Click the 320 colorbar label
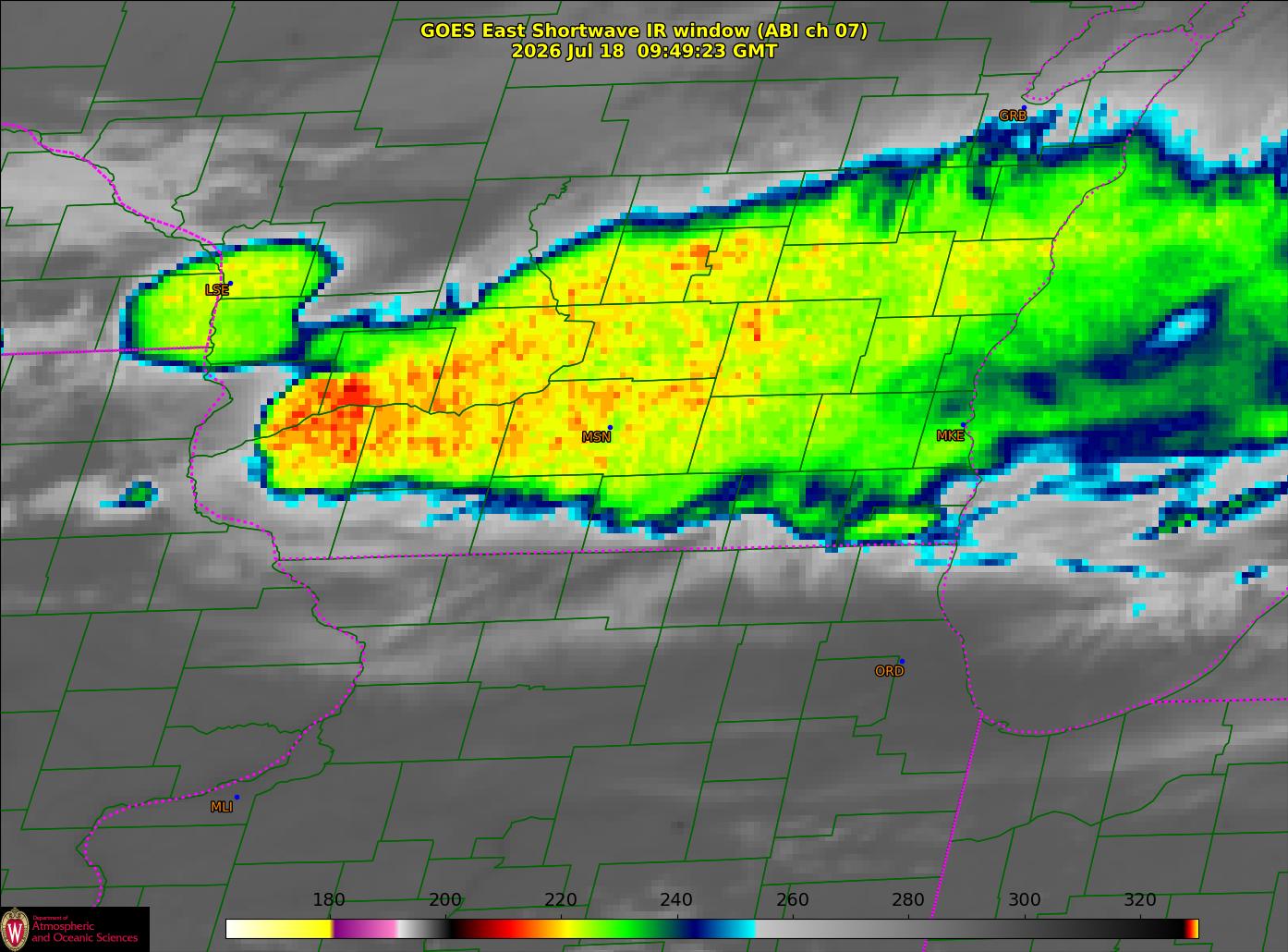The width and height of the screenshot is (1288, 952). (1140, 900)
